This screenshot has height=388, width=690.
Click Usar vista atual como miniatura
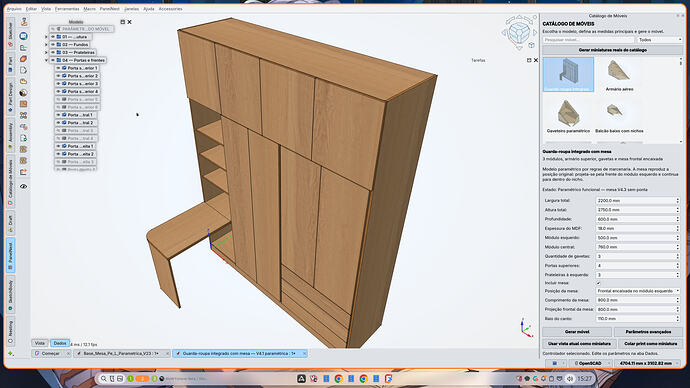click(x=579, y=344)
